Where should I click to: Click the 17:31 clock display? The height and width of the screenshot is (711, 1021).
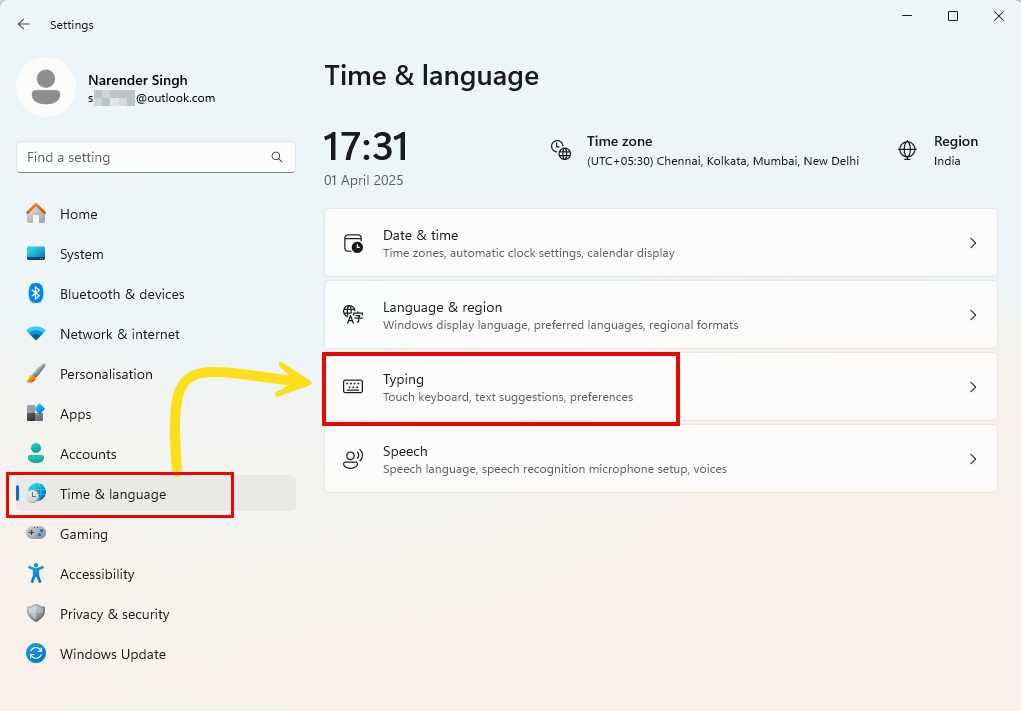coord(365,146)
